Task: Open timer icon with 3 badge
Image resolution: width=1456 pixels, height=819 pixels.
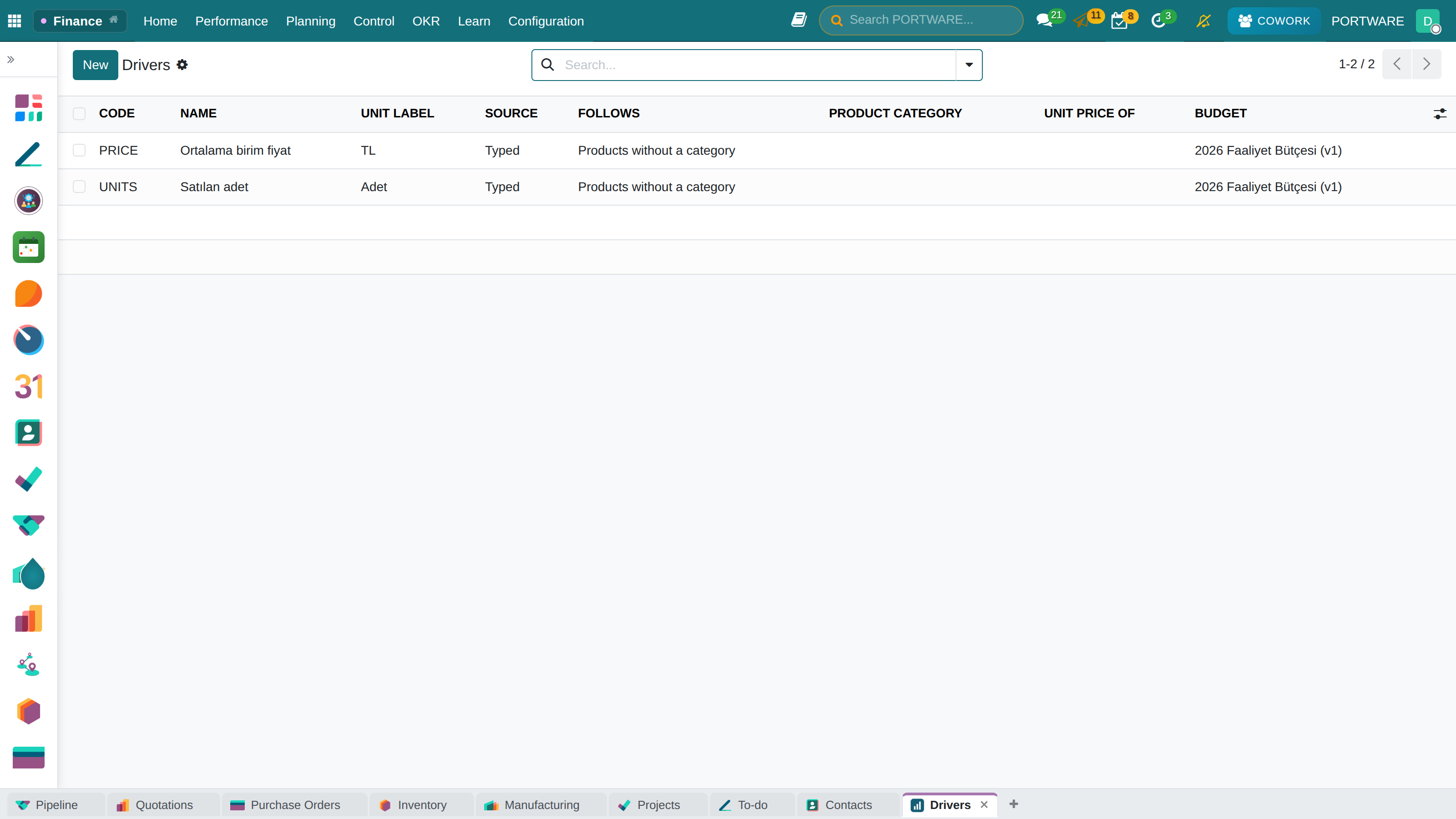Action: pos(1163,20)
